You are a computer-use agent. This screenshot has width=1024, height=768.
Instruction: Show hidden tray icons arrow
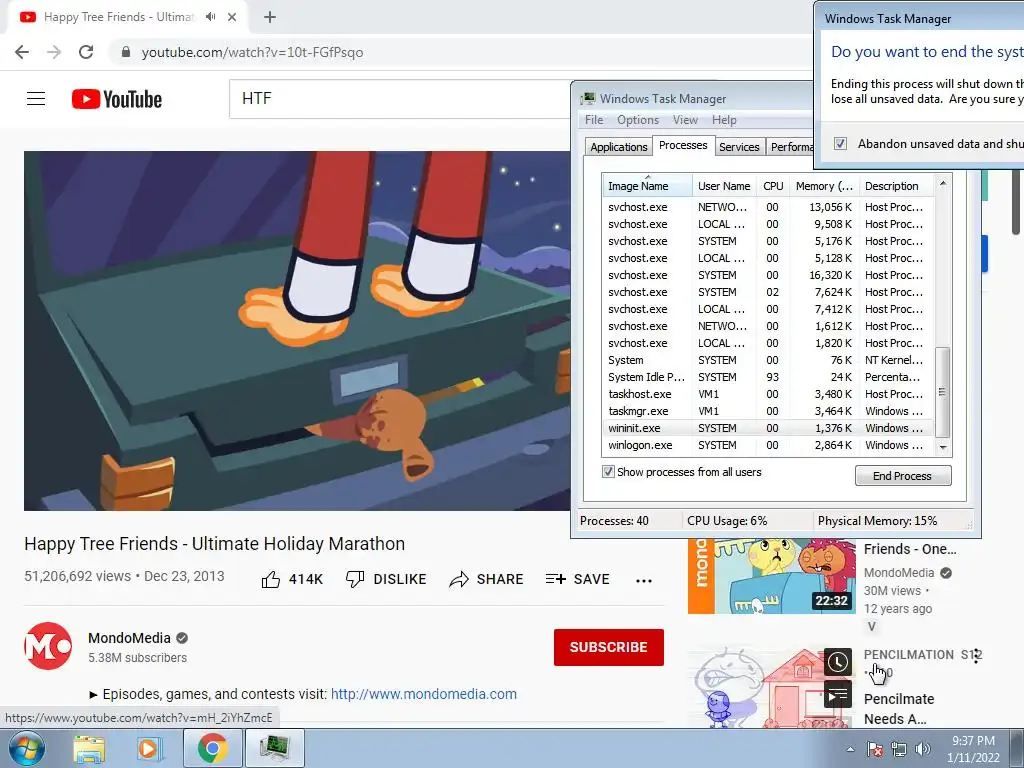850,749
